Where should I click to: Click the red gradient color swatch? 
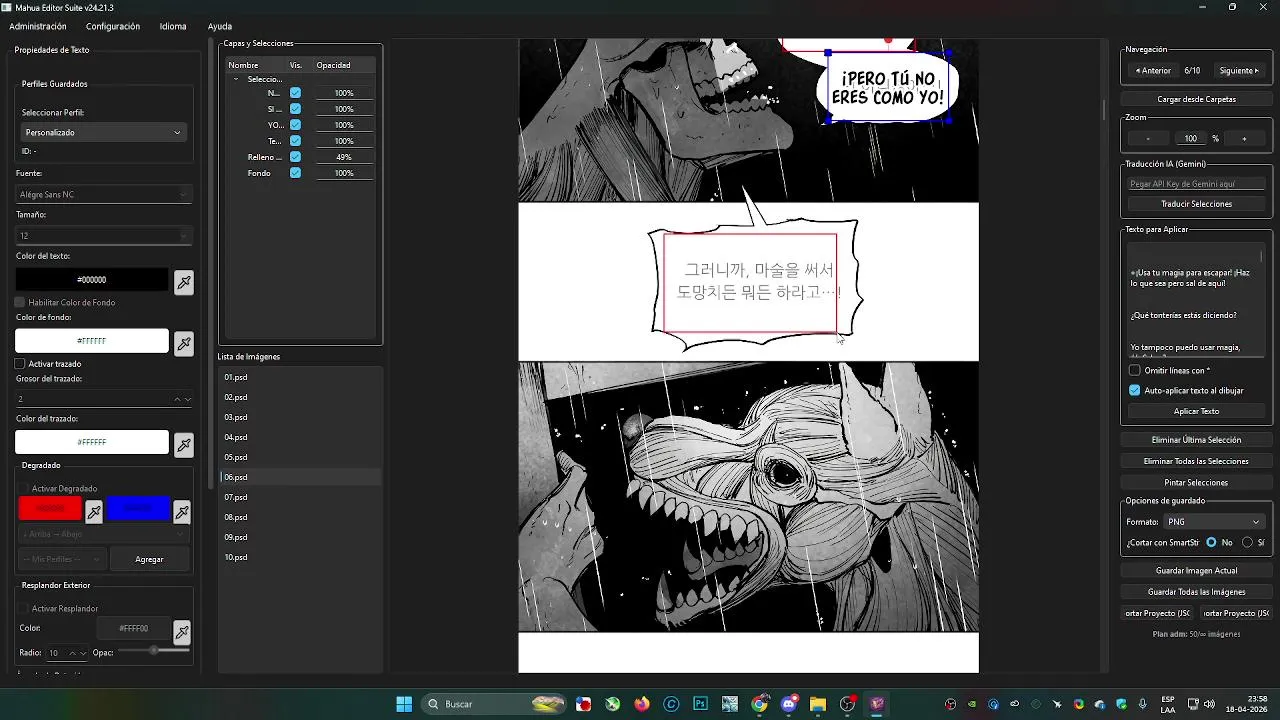(50, 509)
